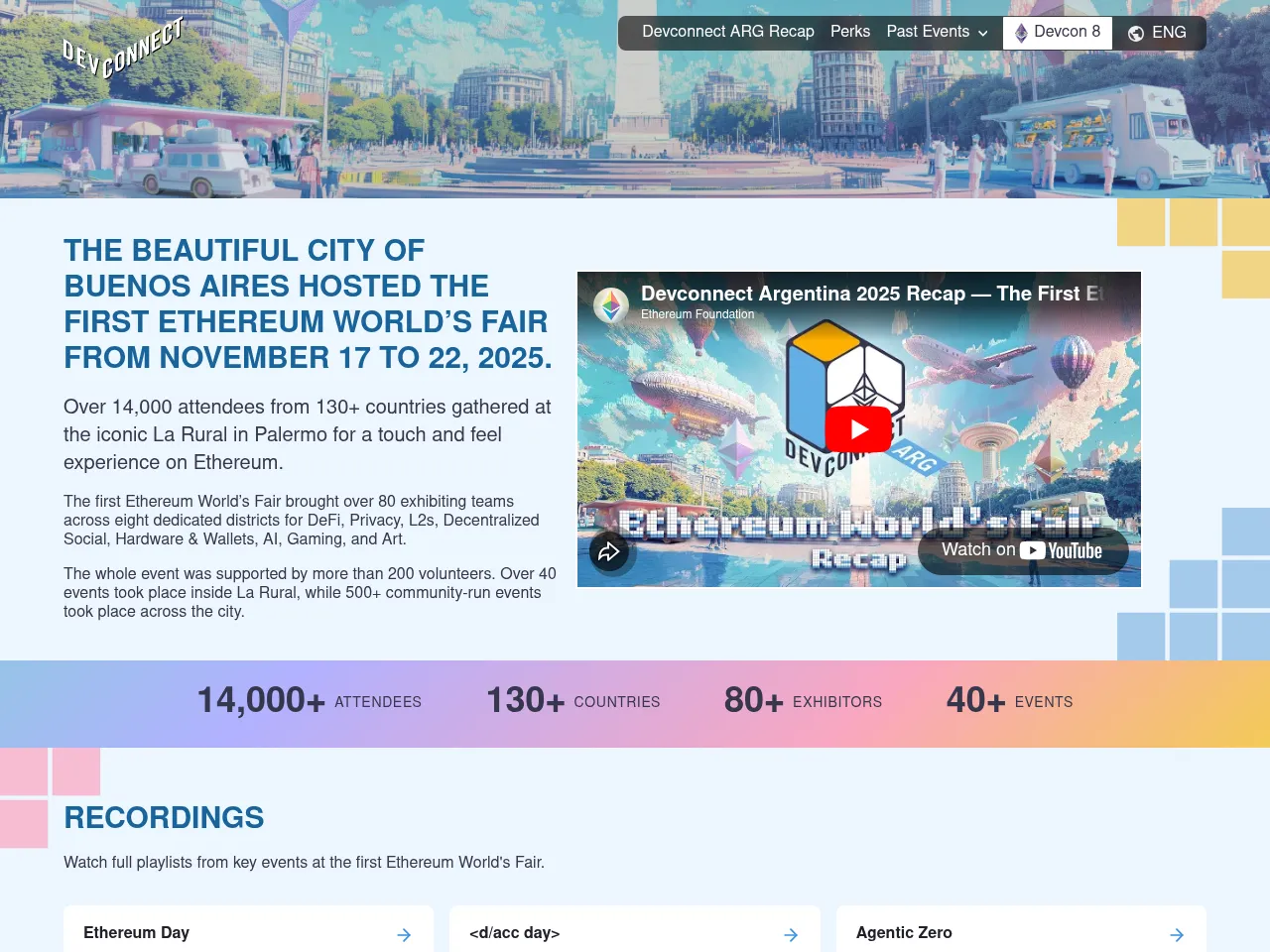
Task: Open the Ethereum Foundation channel link
Action: coord(698,314)
